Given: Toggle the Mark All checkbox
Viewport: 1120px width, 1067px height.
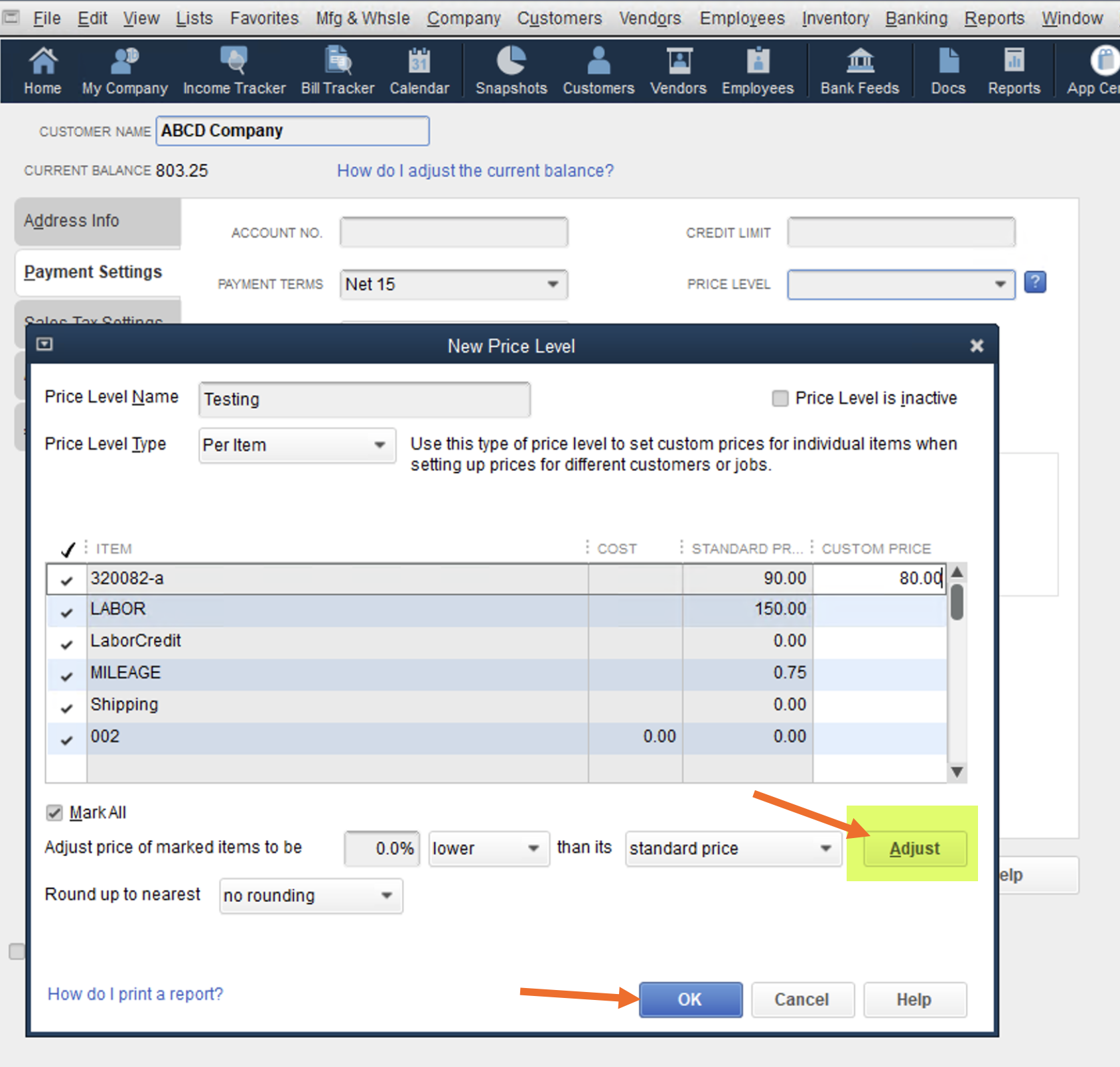Looking at the screenshot, I should [54, 813].
